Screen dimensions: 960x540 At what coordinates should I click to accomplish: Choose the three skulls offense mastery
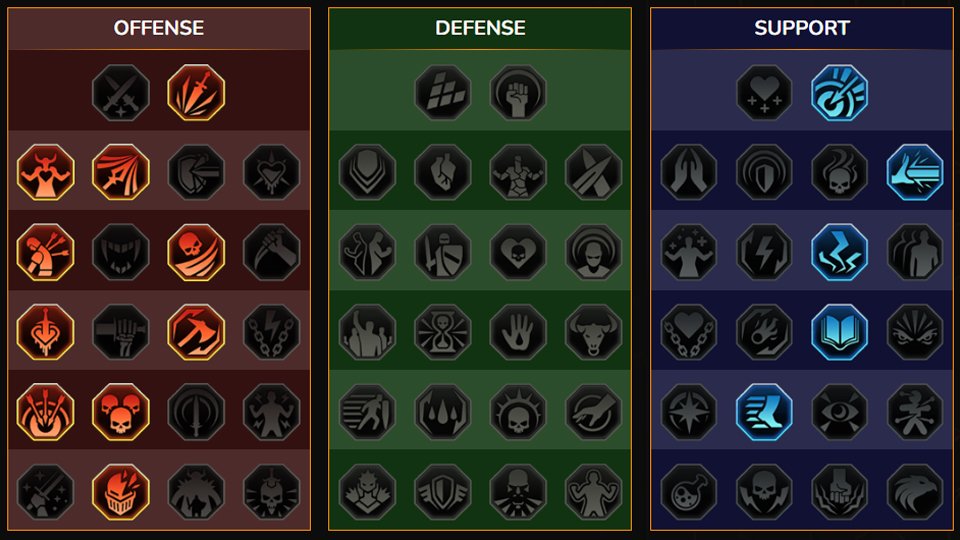coord(121,412)
